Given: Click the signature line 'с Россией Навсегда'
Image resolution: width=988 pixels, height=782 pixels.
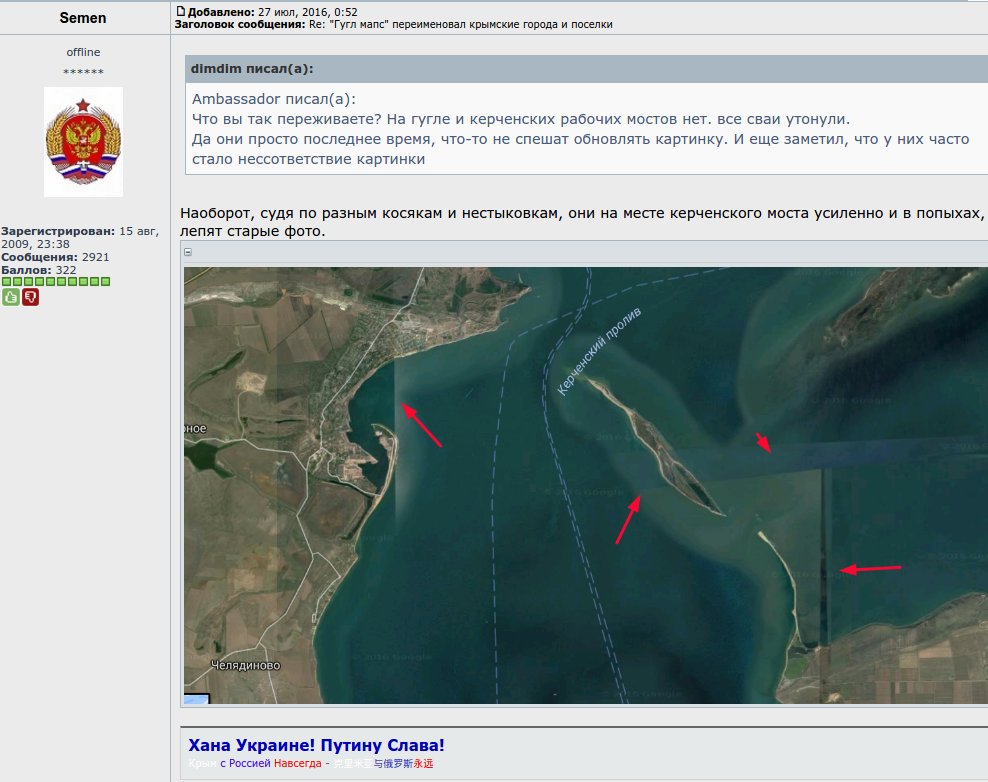Looking at the screenshot, I should (x=271, y=764).
